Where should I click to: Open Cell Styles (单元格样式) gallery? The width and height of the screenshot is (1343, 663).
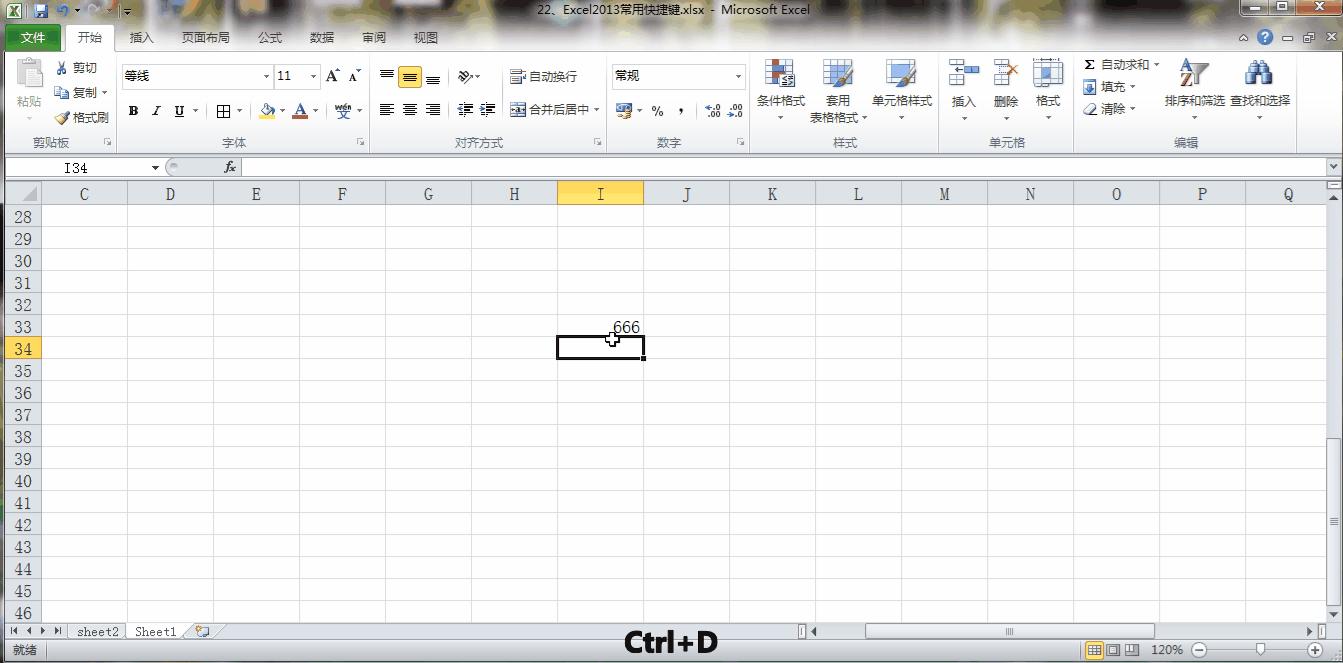901,89
